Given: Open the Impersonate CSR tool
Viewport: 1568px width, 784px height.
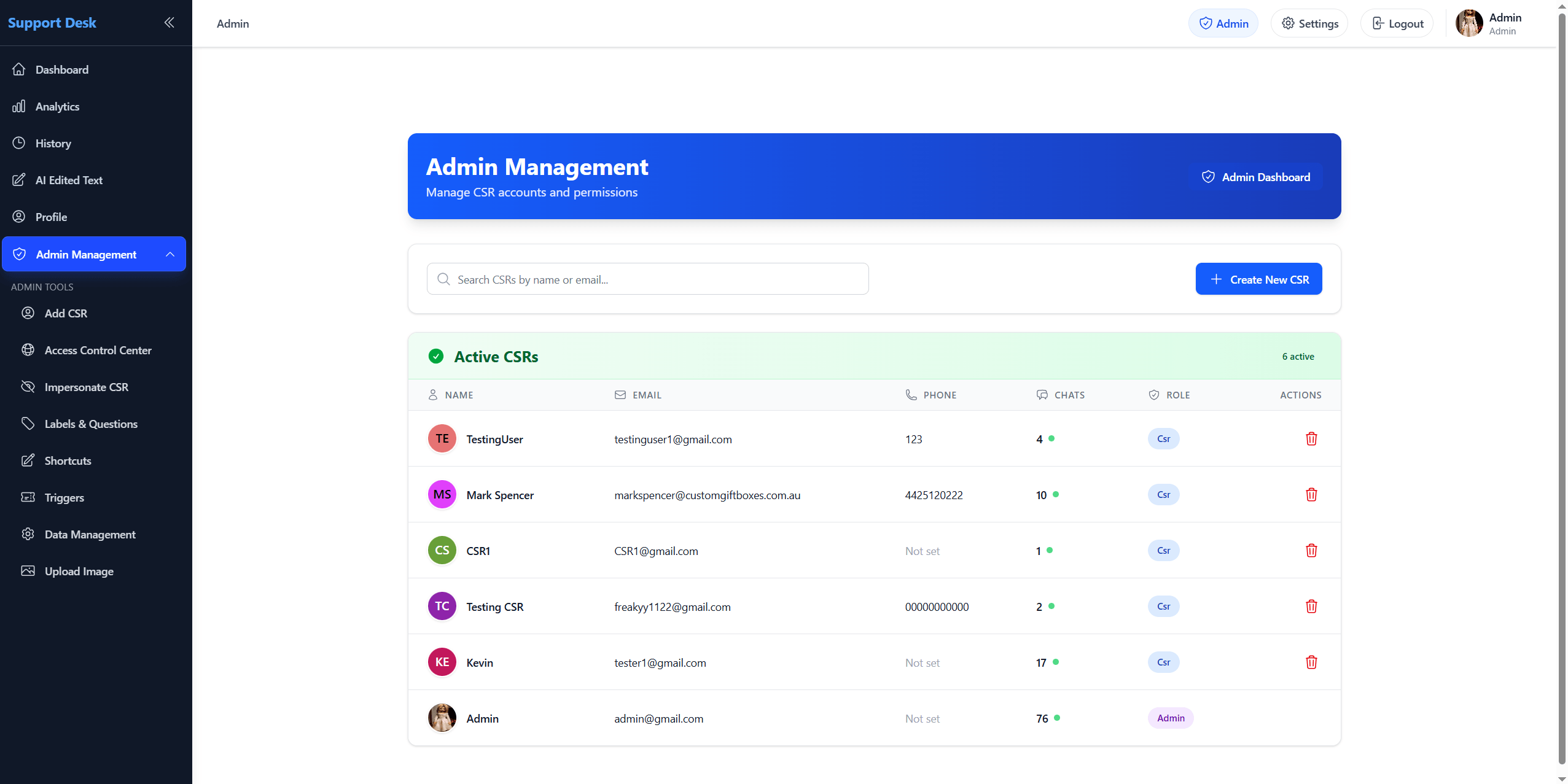Looking at the screenshot, I should pyautogui.click(x=86, y=387).
